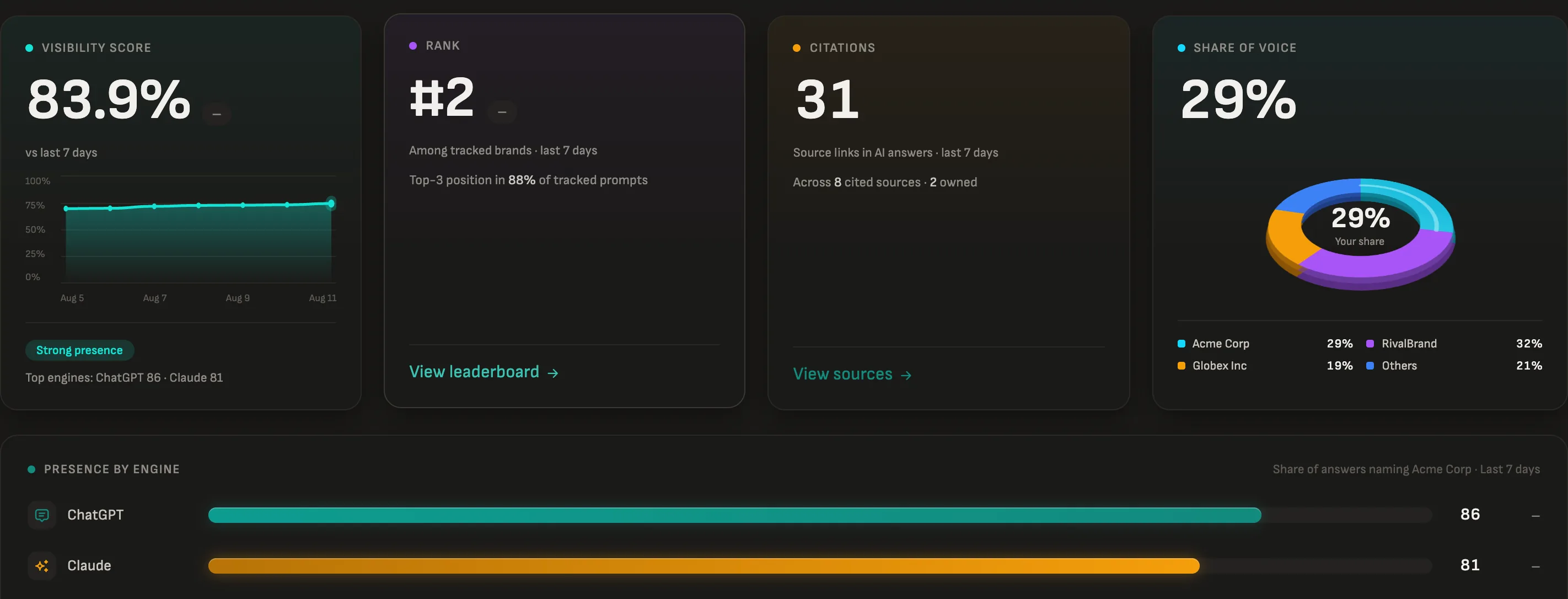Click the Claude presence progress bar
Image resolution: width=1568 pixels, height=599 pixels.
point(820,565)
